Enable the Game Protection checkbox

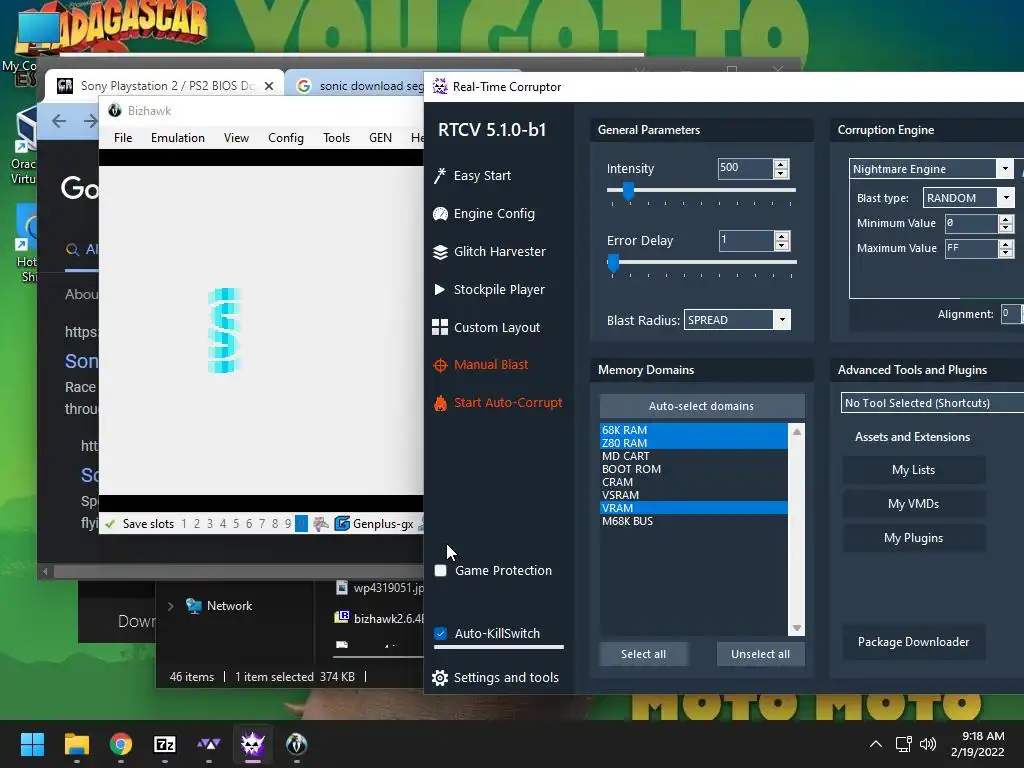click(441, 571)
